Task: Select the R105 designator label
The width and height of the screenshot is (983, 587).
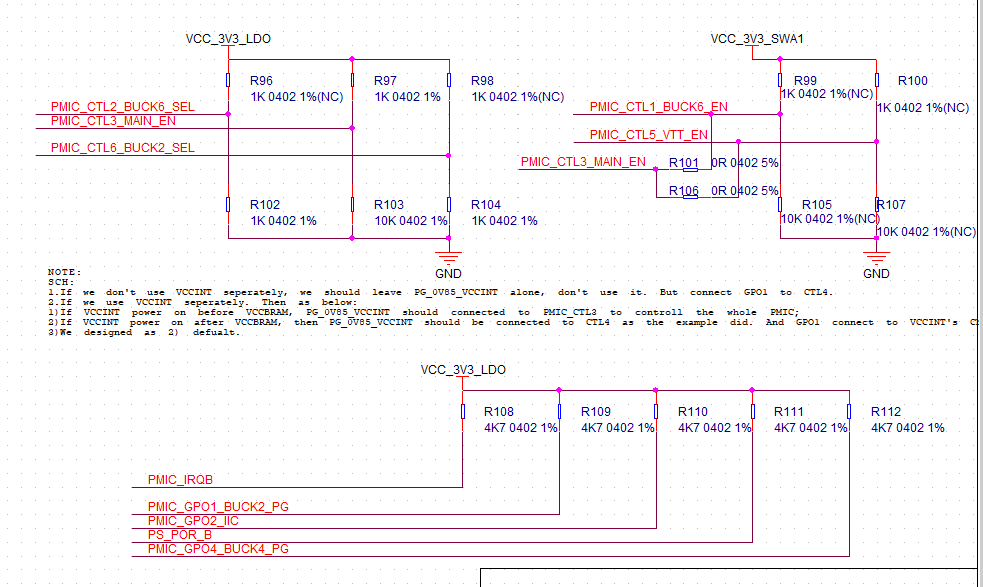Action: (x=817, y=205)
